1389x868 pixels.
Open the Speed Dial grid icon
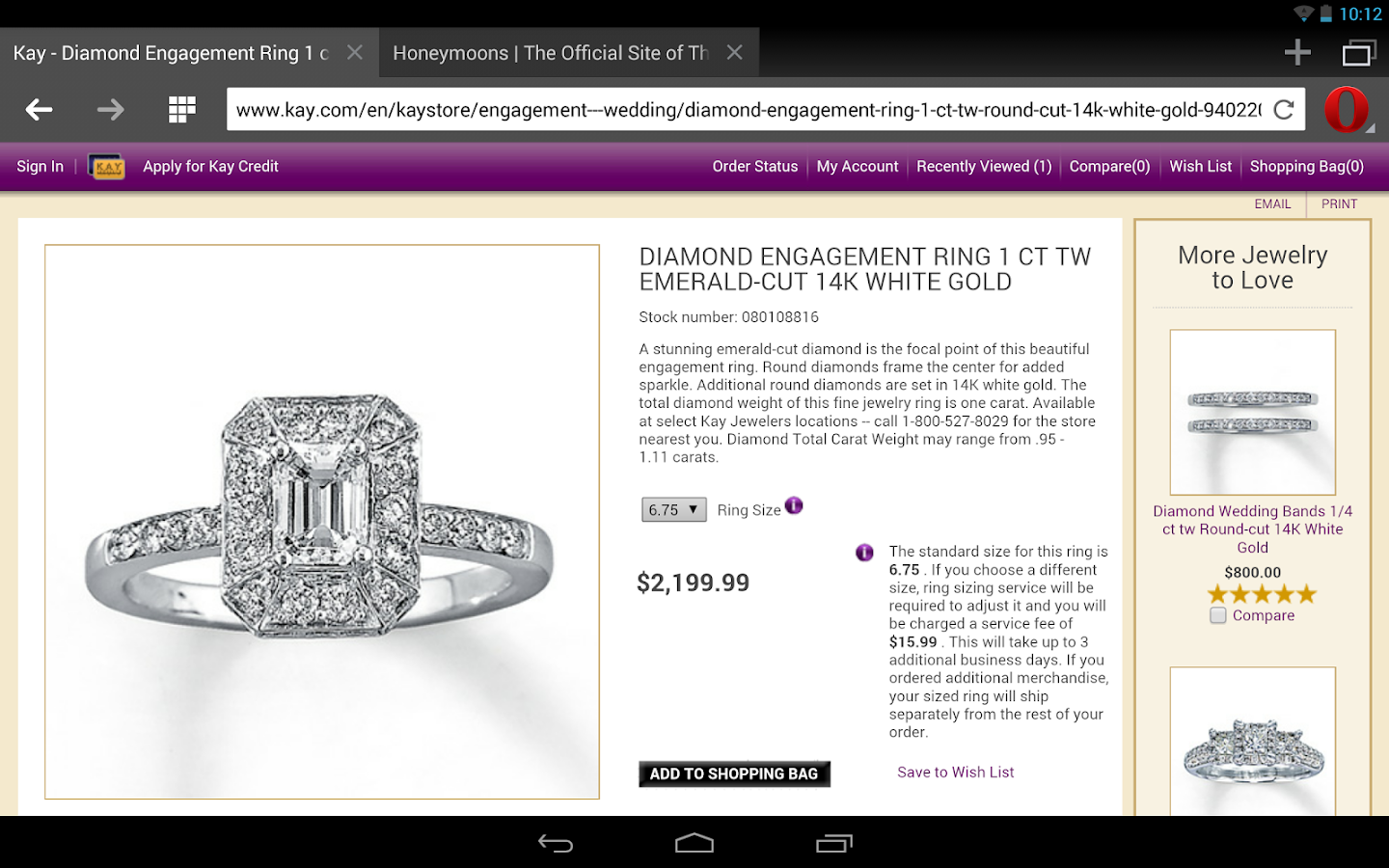(182, 110)
